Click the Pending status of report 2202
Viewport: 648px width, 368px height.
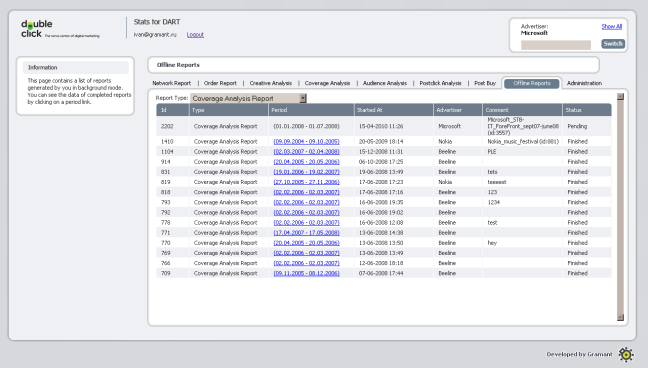point(577,126)
